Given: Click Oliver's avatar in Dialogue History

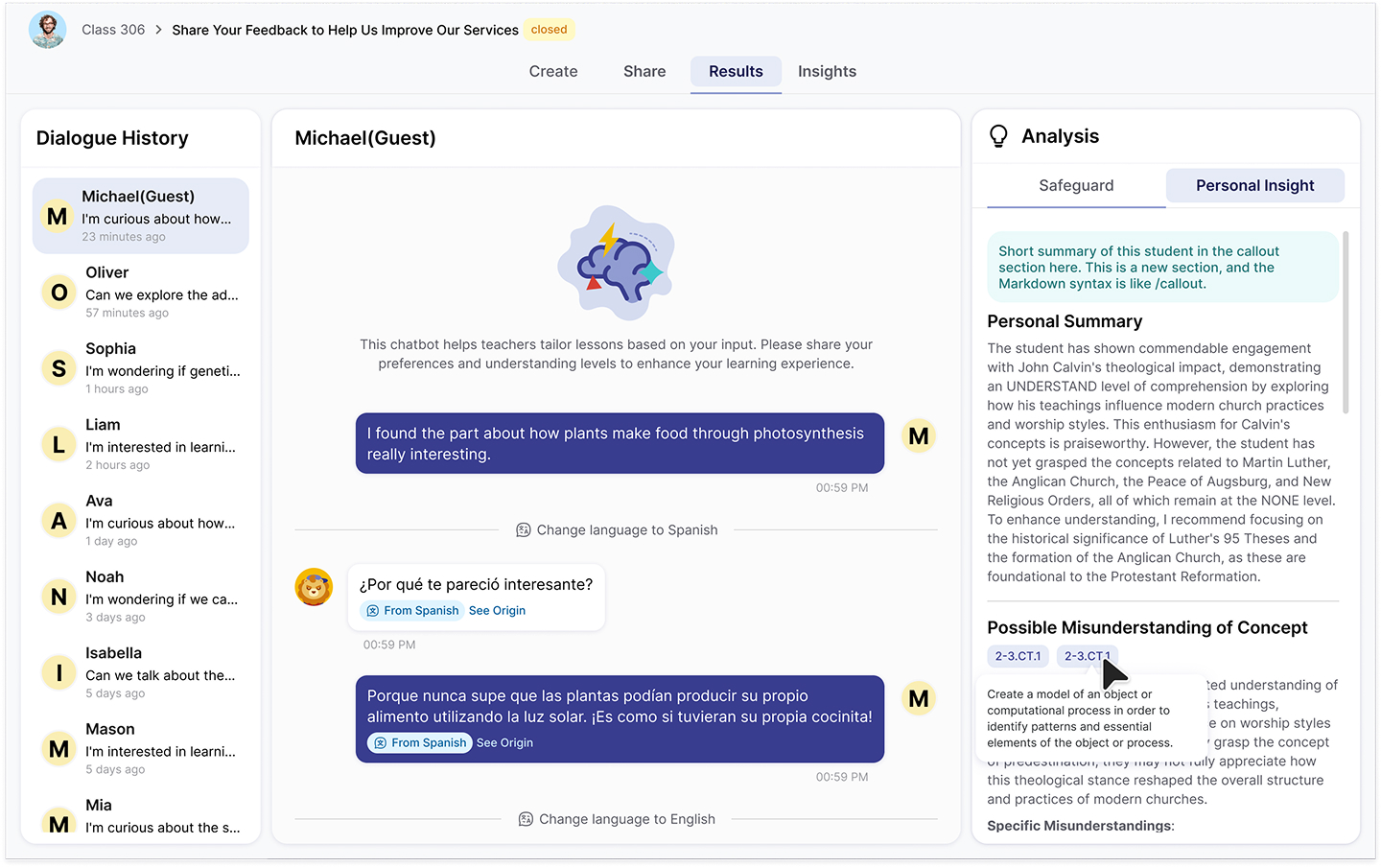Looking at the screenshot, I should (x=59, y=293).
